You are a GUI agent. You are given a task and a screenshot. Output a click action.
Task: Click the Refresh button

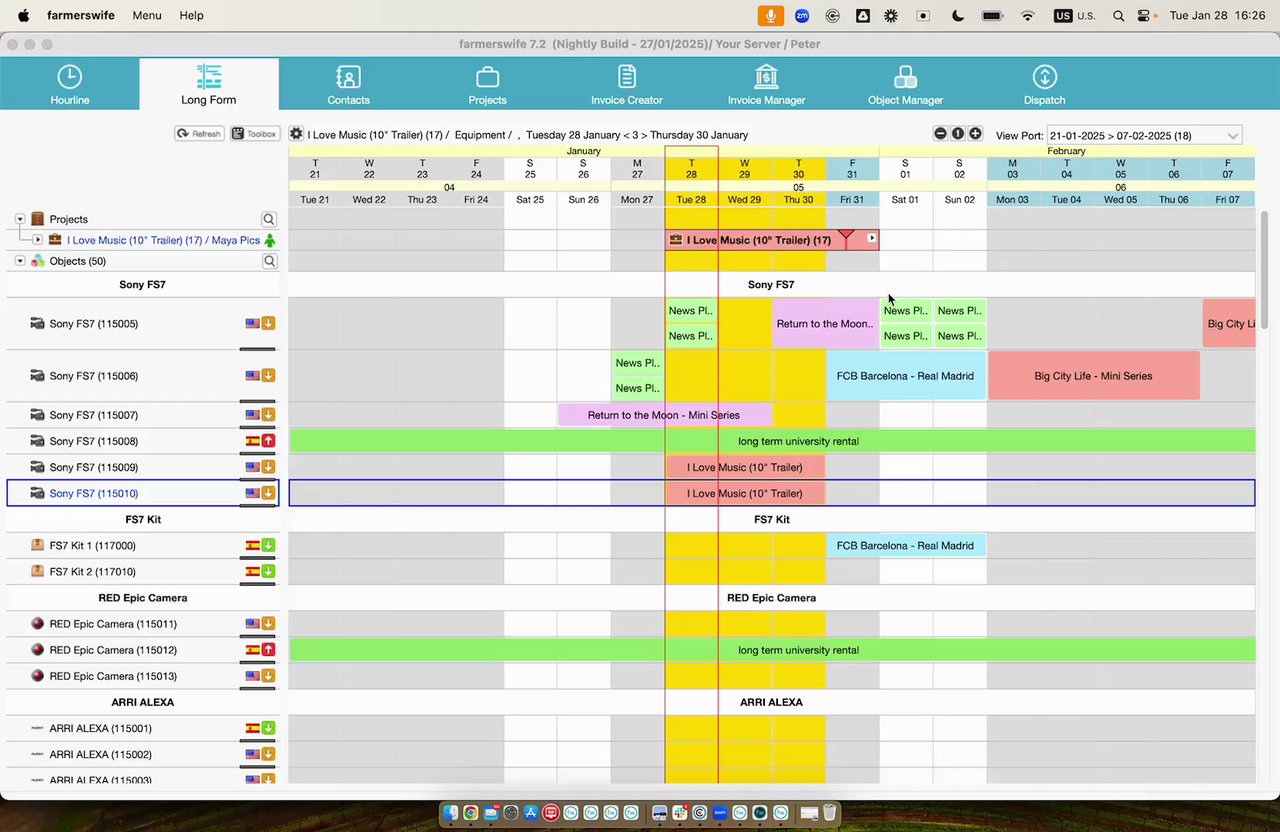[199, 134]
